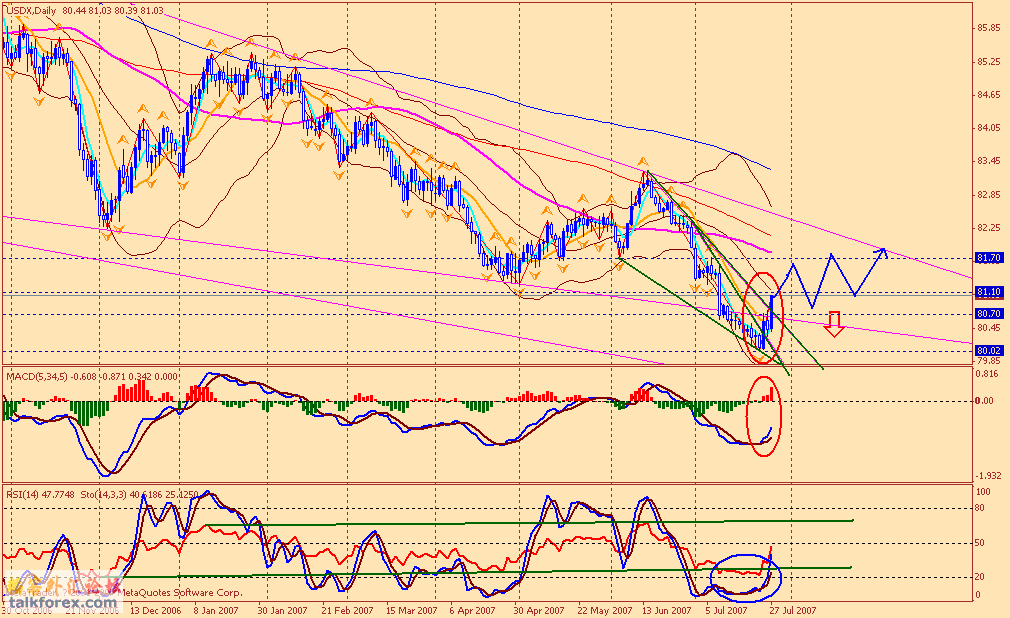Click the 82.85 price axis label

(x=989, y=195)
